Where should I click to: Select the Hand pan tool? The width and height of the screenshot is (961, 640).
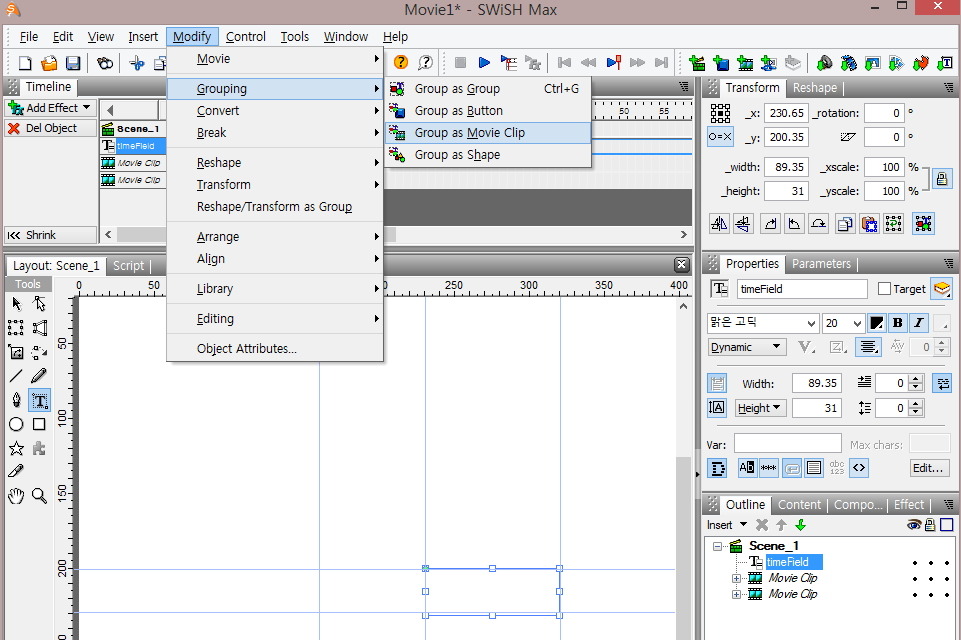coord(16,495)
